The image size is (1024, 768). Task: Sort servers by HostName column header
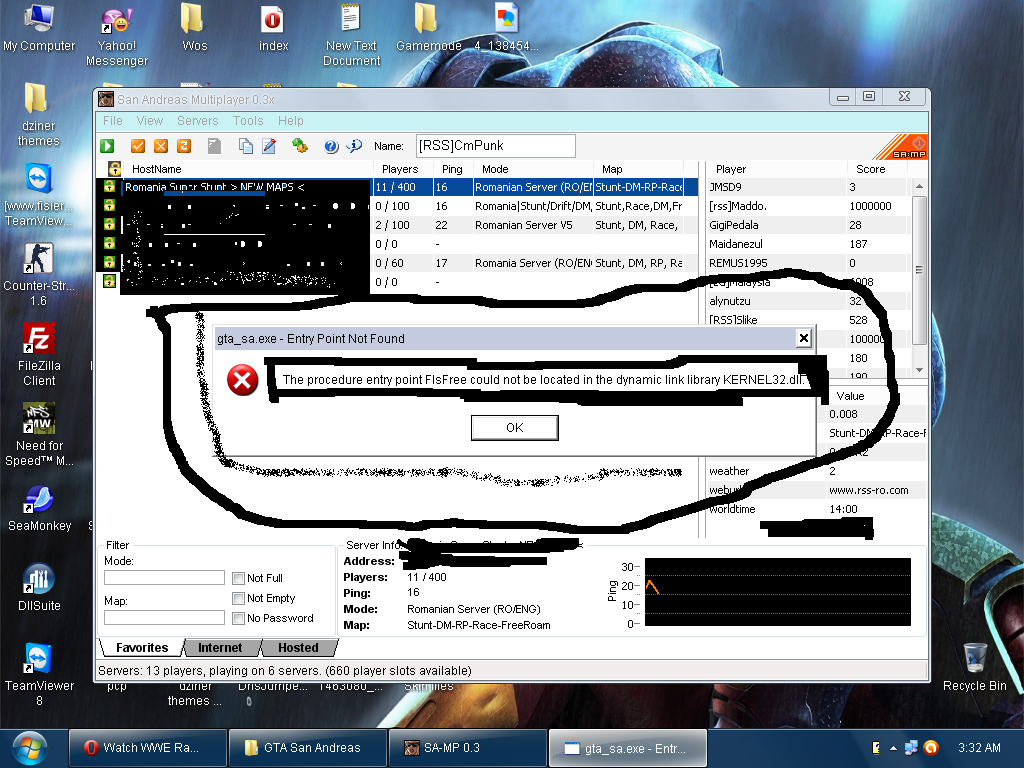point(249,168)
